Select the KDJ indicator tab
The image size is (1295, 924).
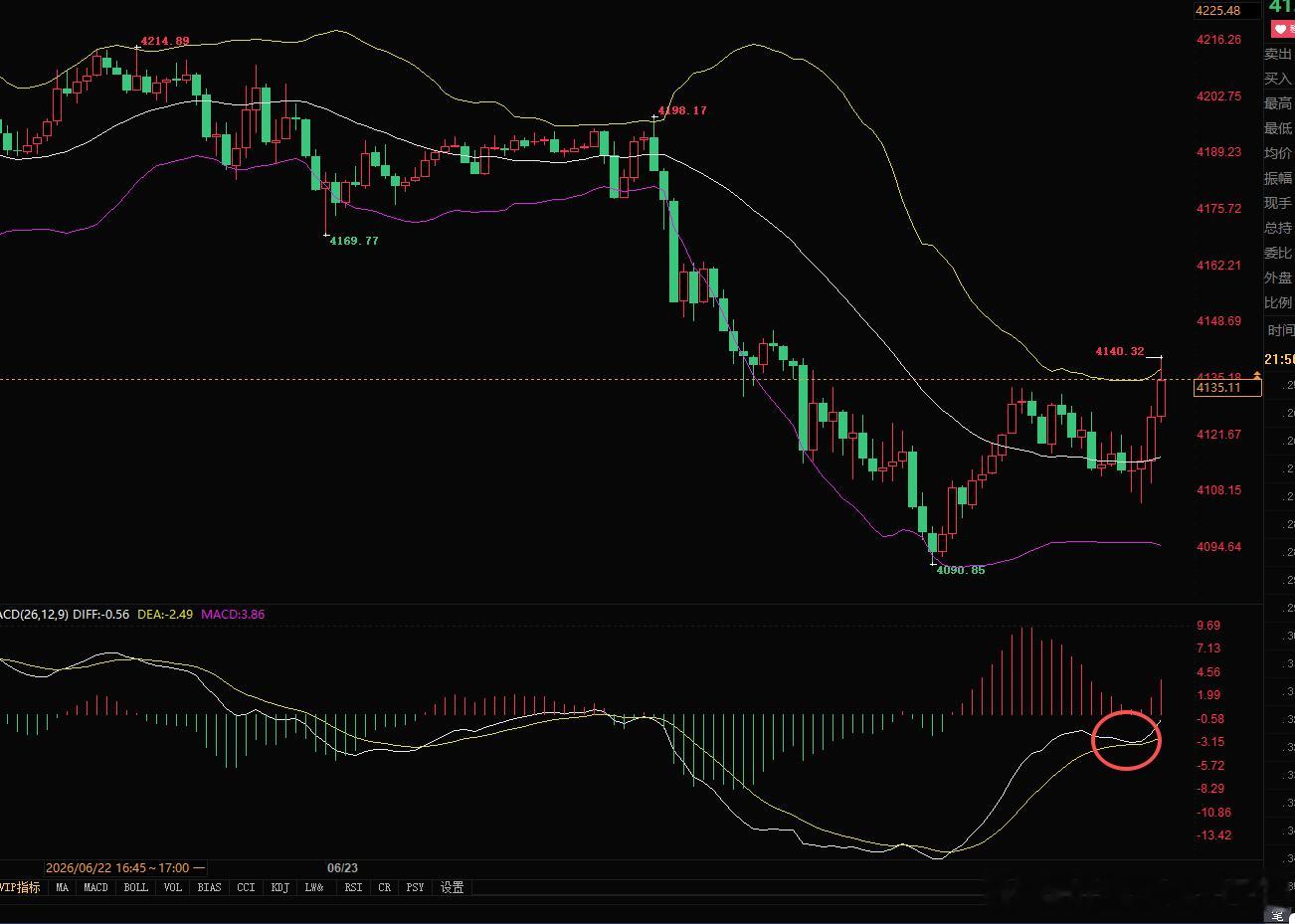(x=280, y=887)
